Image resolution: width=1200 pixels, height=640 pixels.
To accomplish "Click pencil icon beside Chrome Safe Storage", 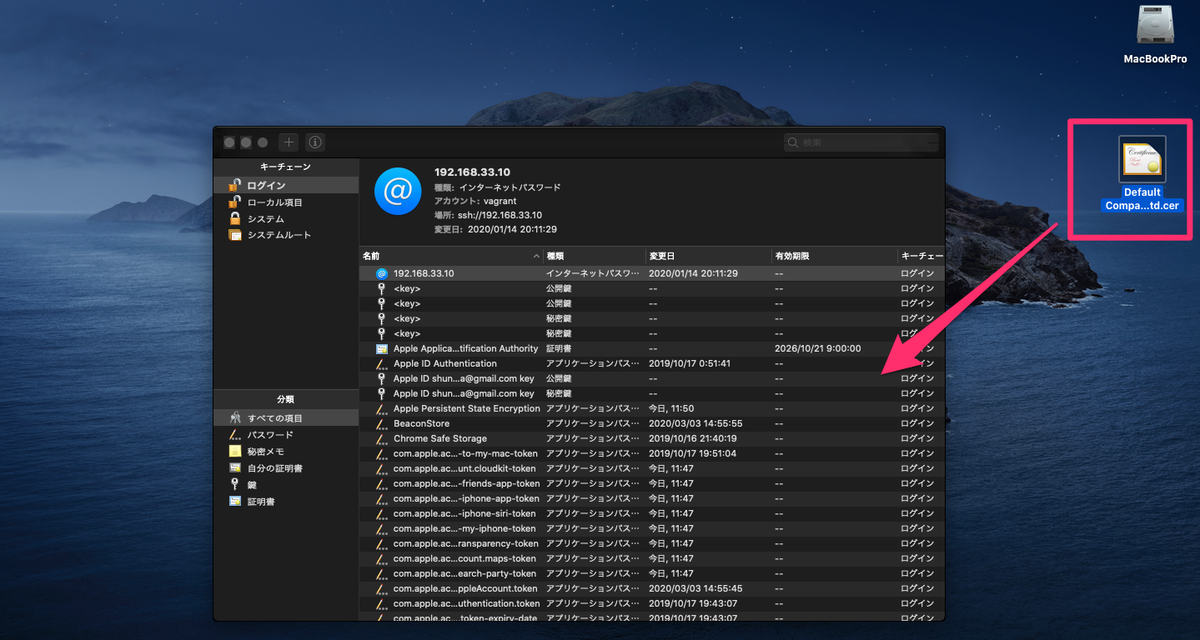I will pos(381,438).
